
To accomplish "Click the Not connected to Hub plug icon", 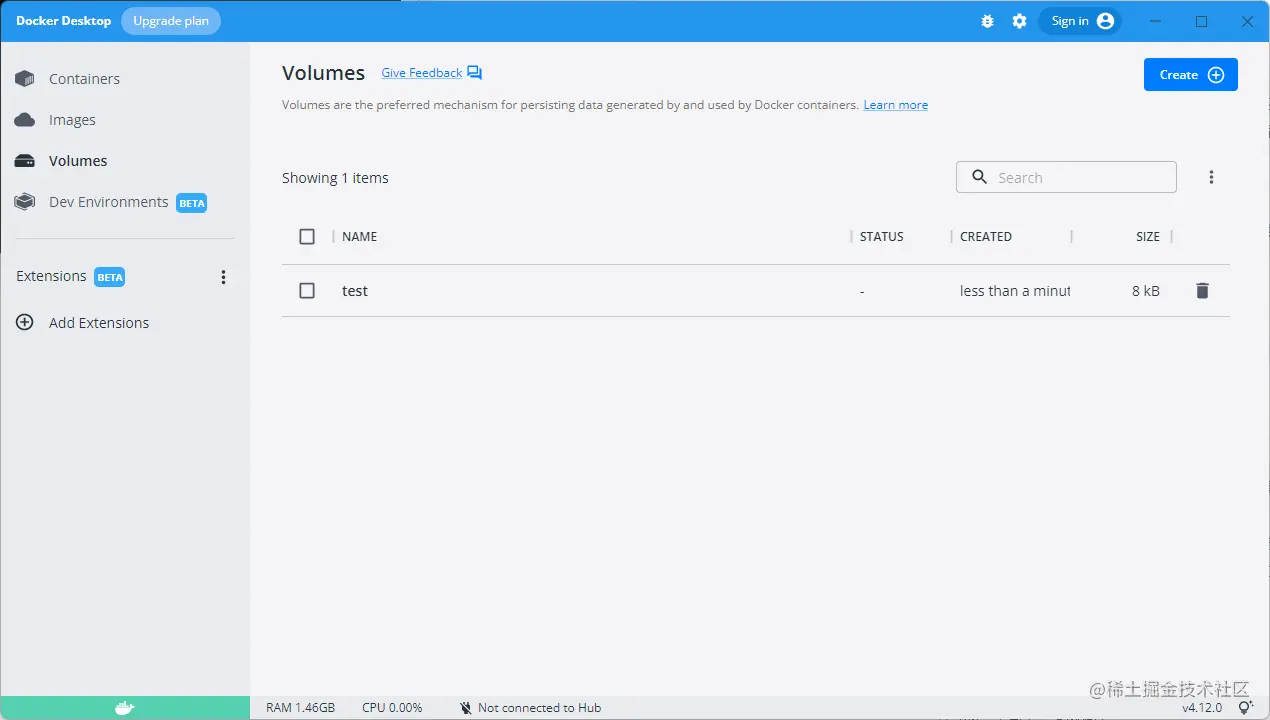I will [466, 708].
